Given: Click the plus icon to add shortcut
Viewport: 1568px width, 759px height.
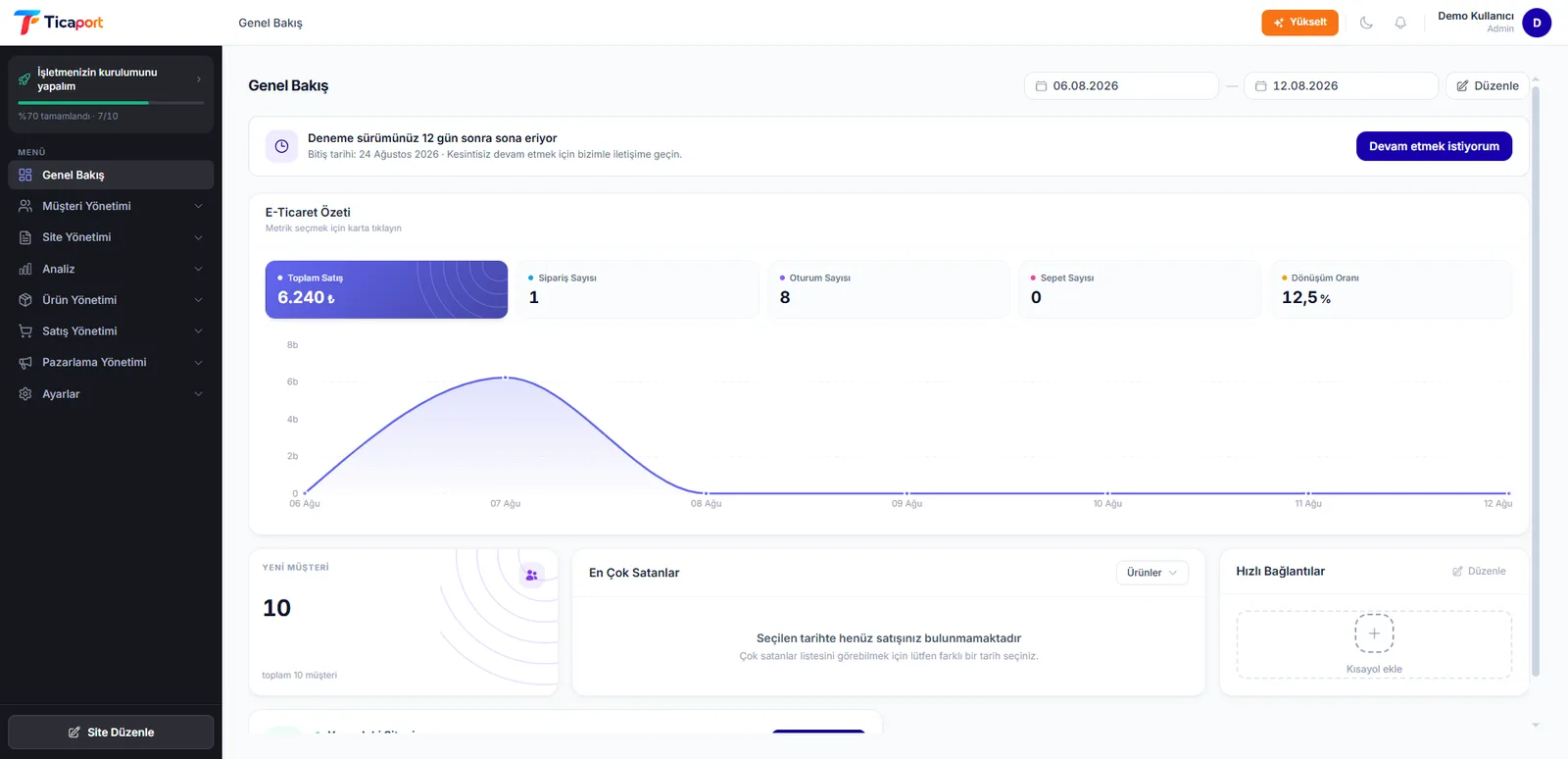Looking at the screenshot, I should pos(1374,633).
